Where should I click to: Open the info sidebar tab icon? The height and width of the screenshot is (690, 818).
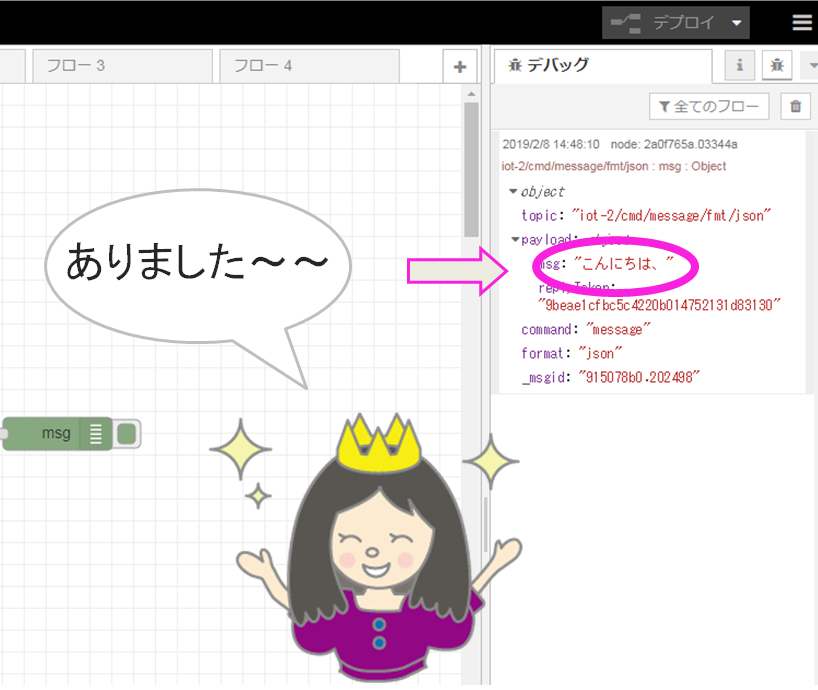tap(739, 65)
